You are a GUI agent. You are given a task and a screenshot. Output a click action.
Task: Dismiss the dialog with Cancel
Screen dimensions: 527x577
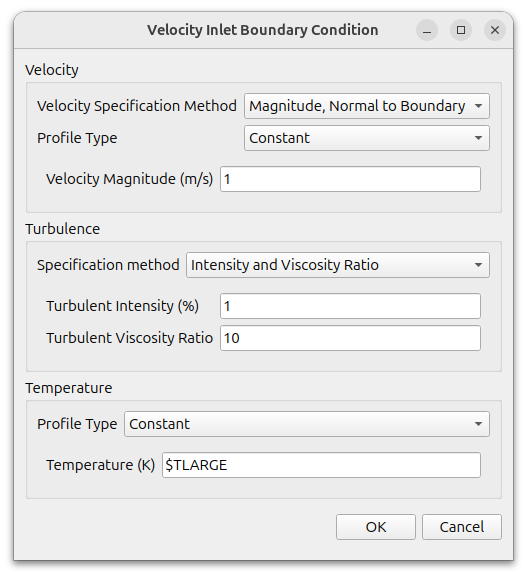(x=462, y=527)
